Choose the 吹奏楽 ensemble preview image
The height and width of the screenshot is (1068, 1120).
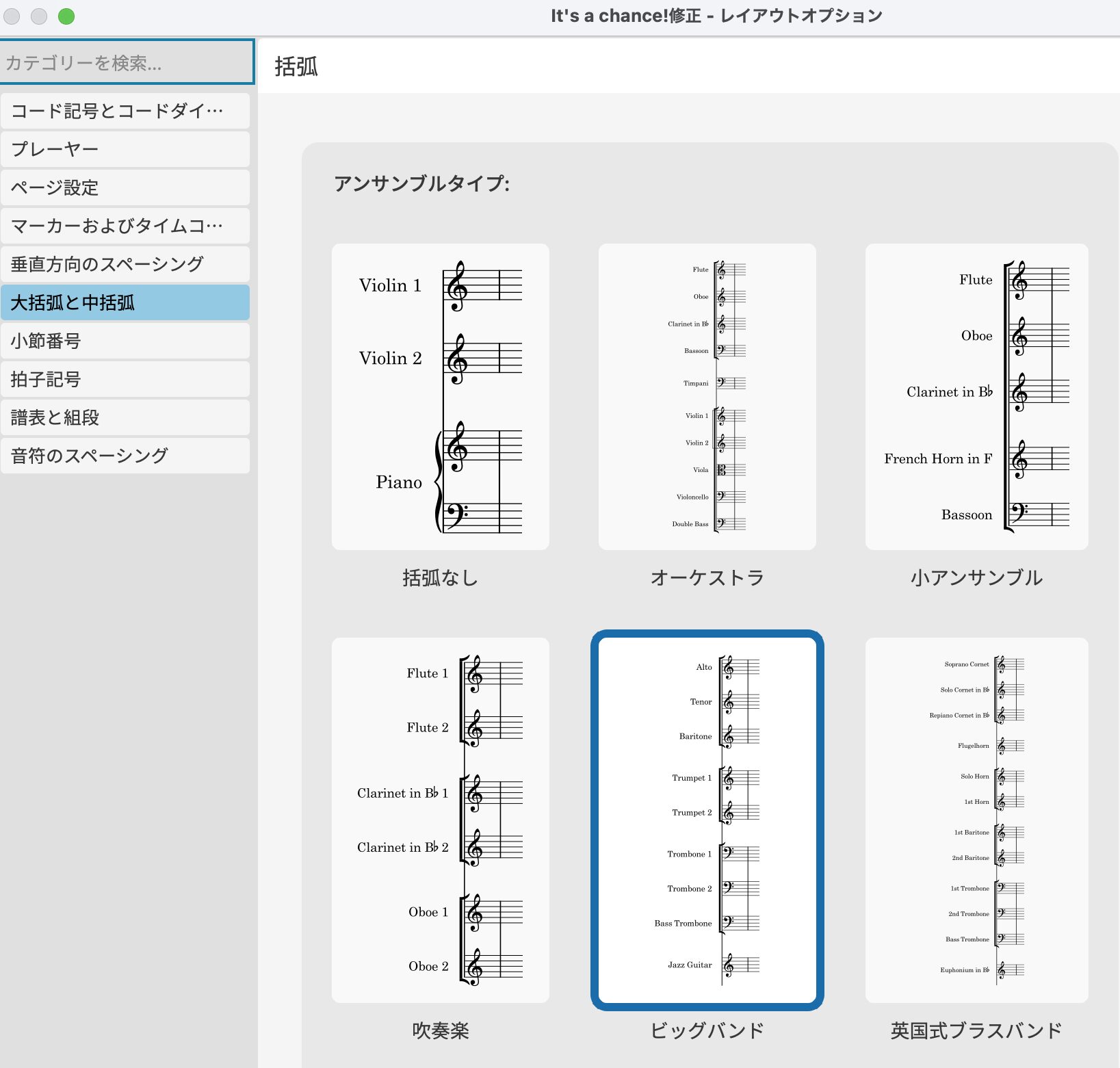click(440, 820)
